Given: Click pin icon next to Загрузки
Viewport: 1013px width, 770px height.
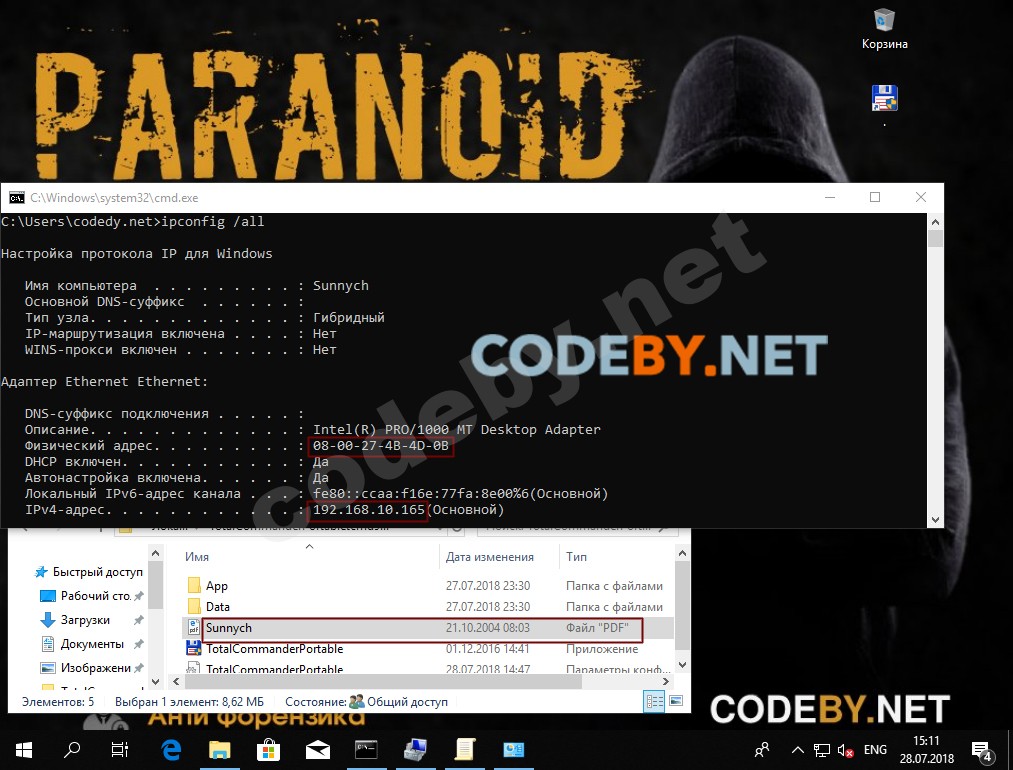Looking at the screenshot, I should 138,620.
